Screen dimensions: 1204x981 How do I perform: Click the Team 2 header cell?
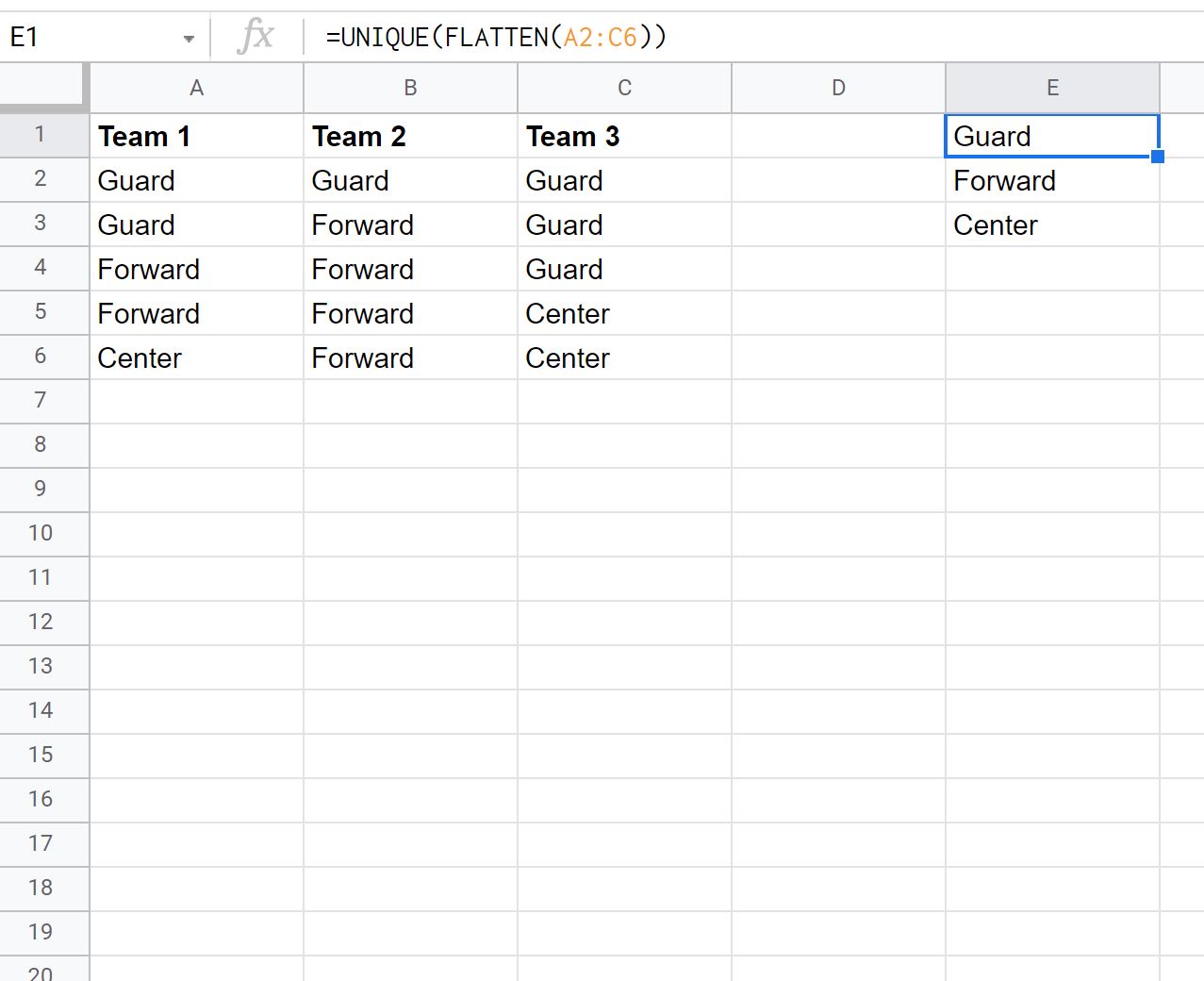[x=410, y=137]
